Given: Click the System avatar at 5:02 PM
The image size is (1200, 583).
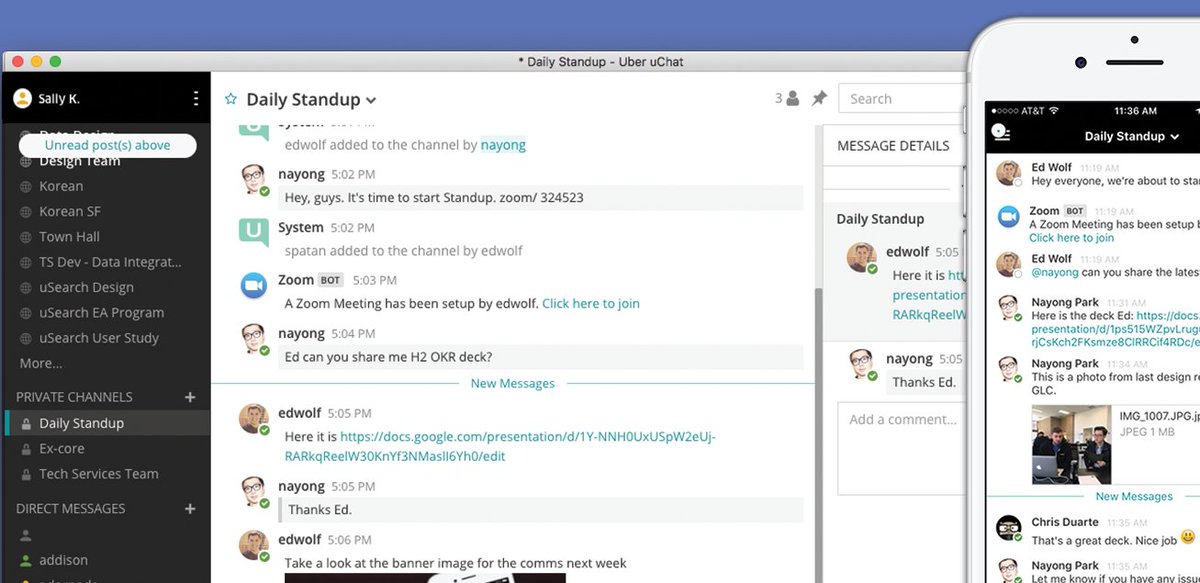Looking at the screenshot, I should [254, 233].
